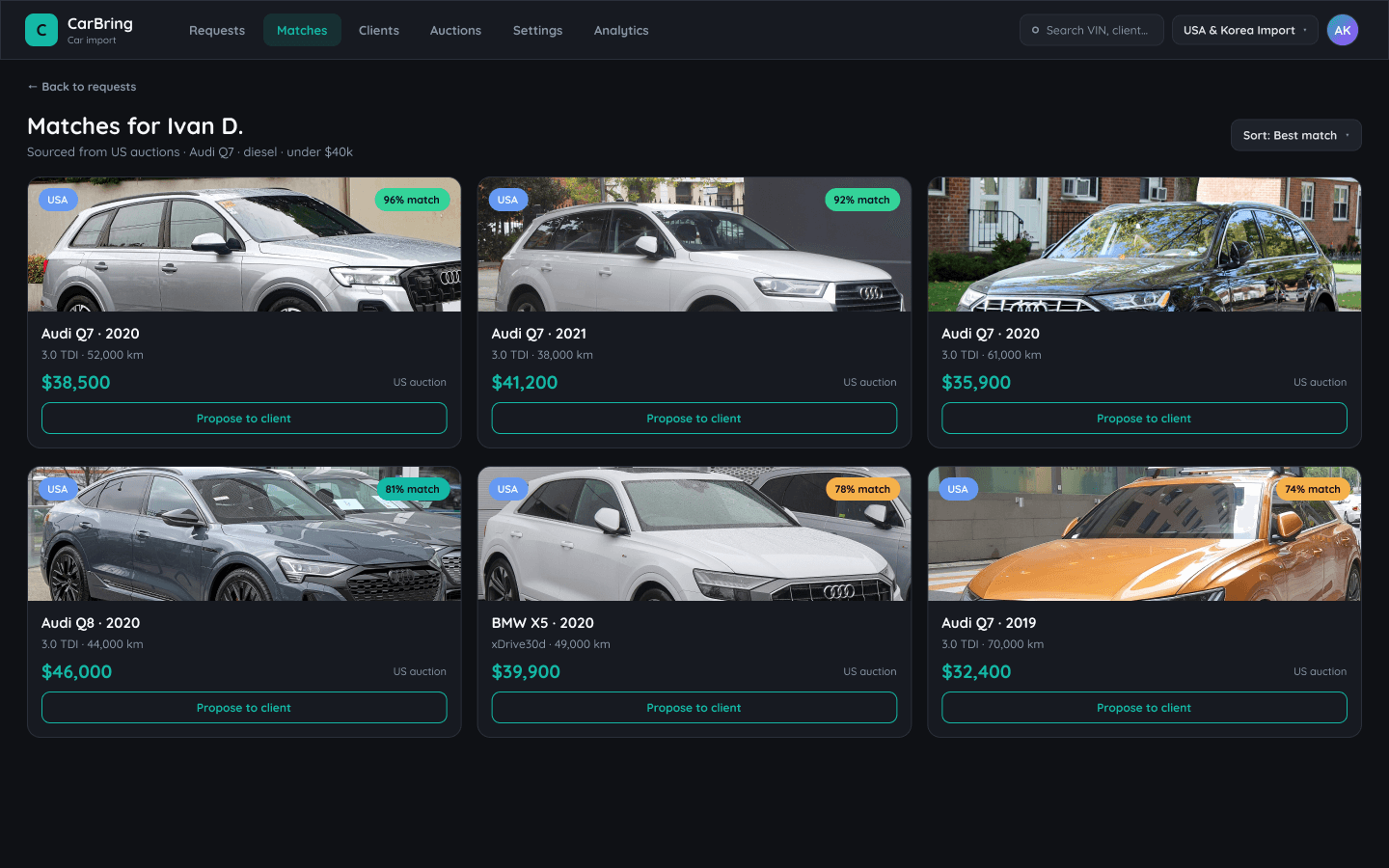Click the price $32,400

(976, 672)
